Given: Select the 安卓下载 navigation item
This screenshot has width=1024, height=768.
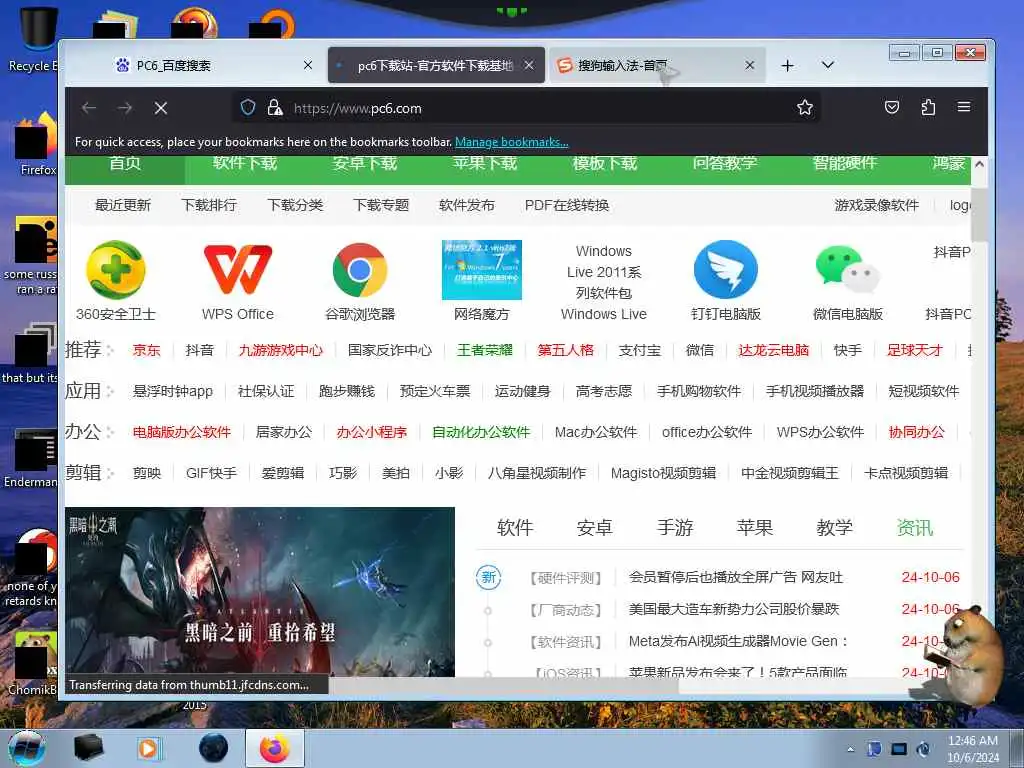Looking at the screenshot, I should tap(365, 163).
